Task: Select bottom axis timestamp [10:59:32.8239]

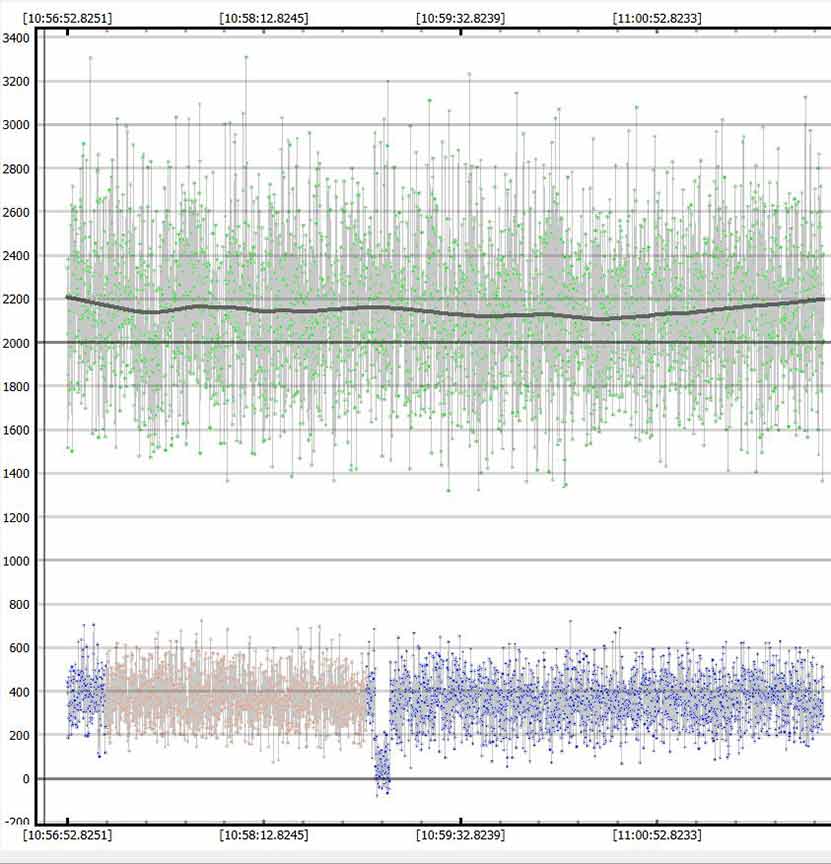Action: 461,835
